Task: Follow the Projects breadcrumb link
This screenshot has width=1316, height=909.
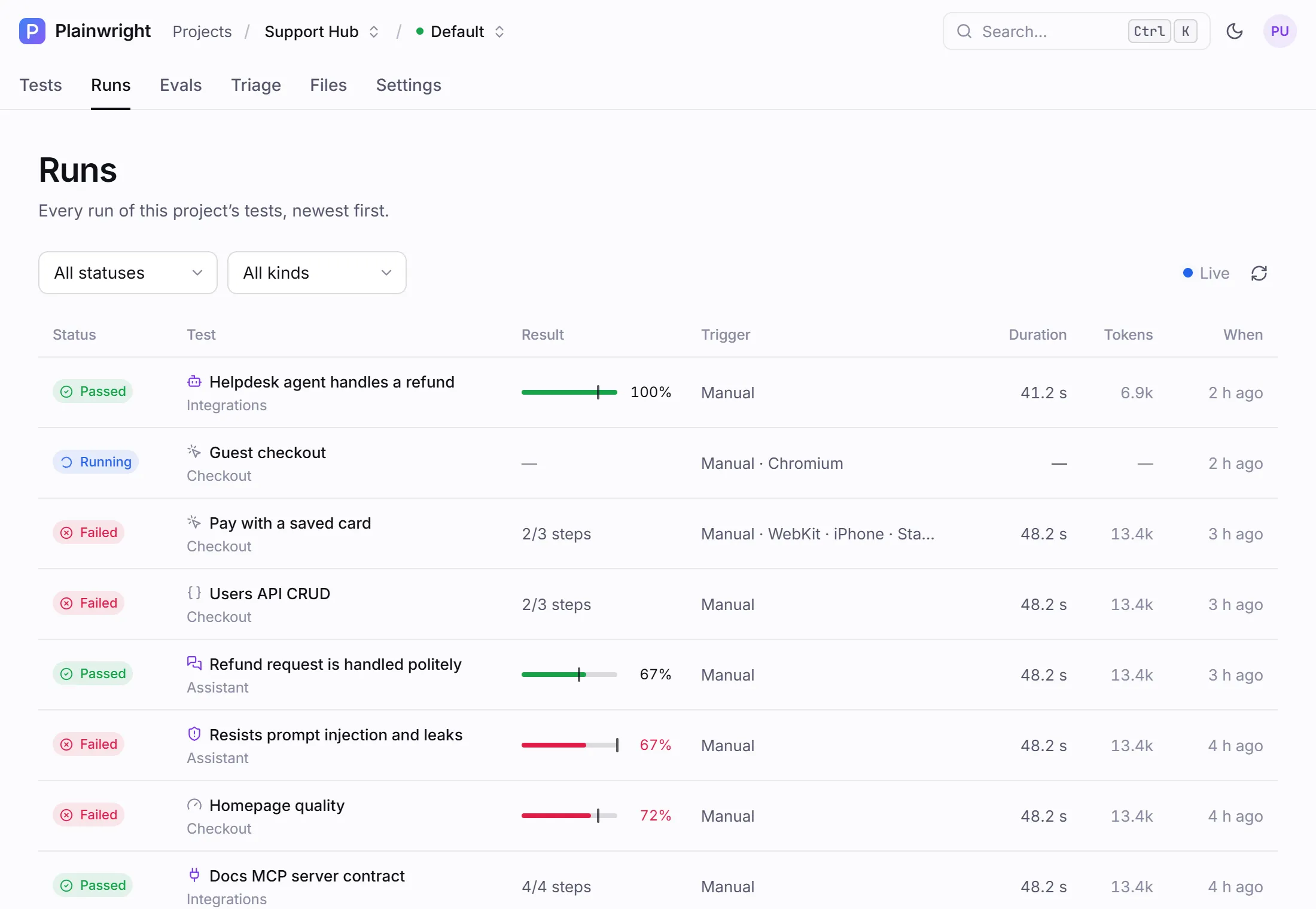Action: (x=202, y=32)
